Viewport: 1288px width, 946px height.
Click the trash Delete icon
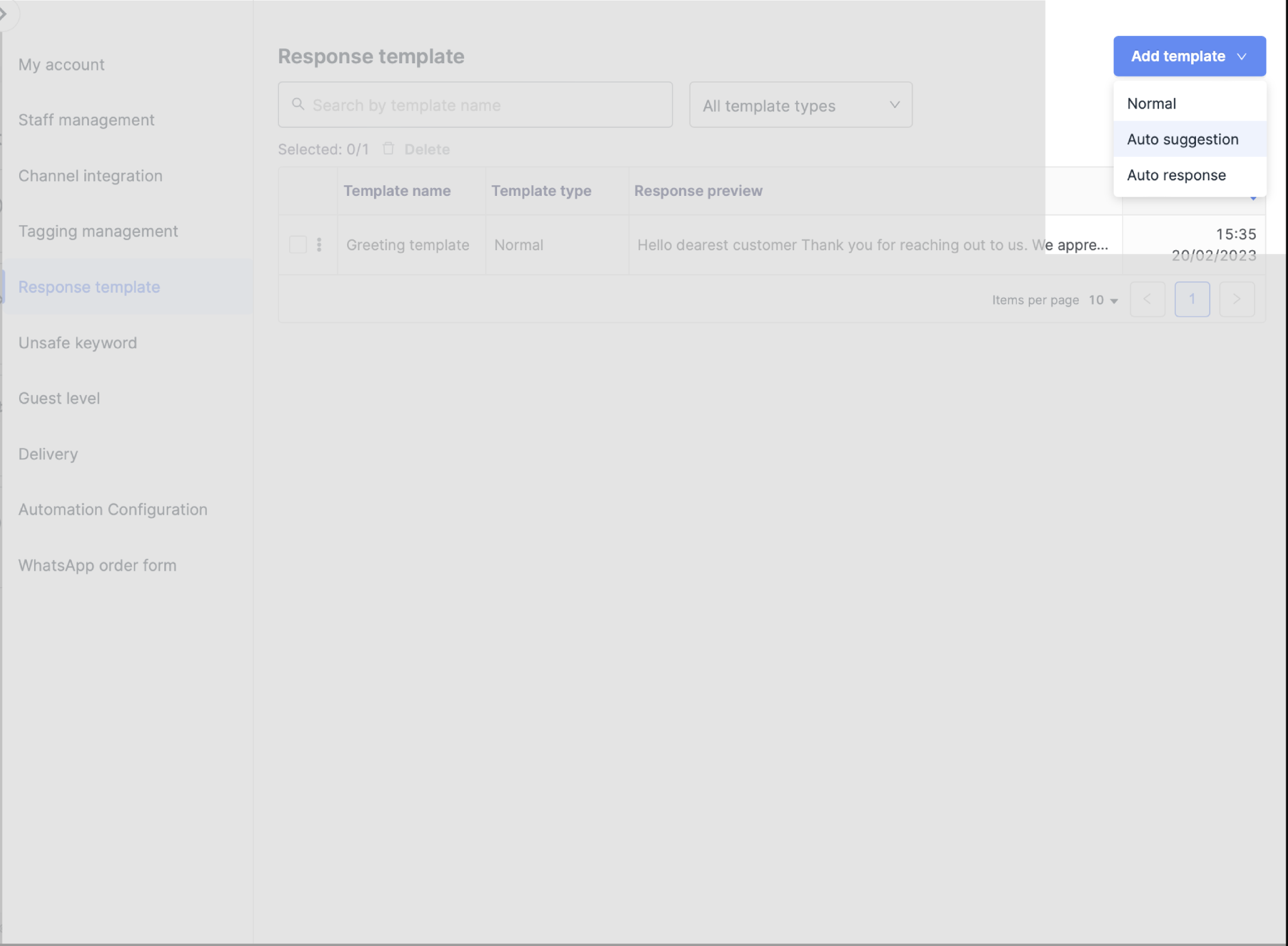388,149
